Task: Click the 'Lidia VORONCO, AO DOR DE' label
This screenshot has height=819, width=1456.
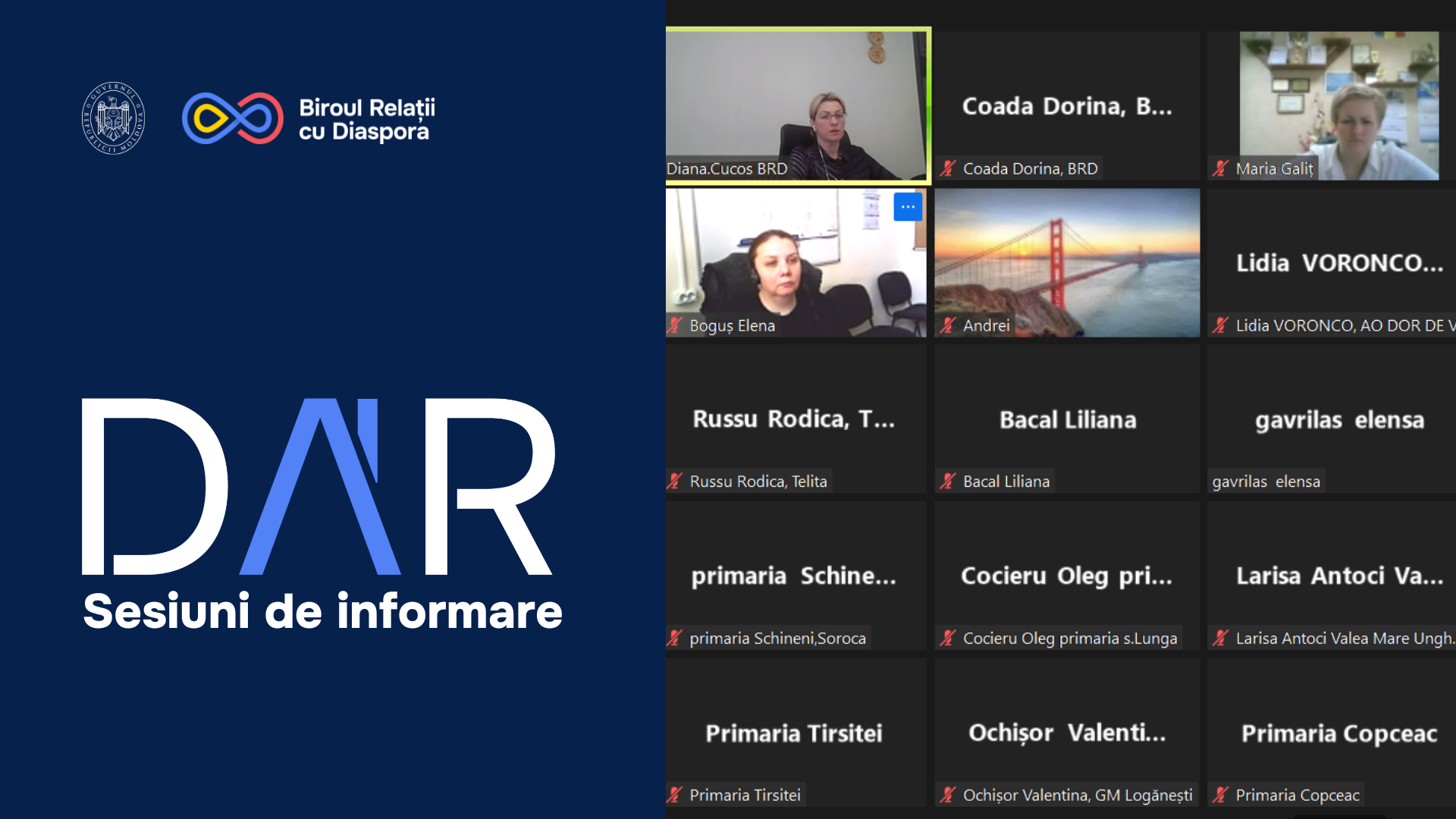Action: tap(1345, 325)
